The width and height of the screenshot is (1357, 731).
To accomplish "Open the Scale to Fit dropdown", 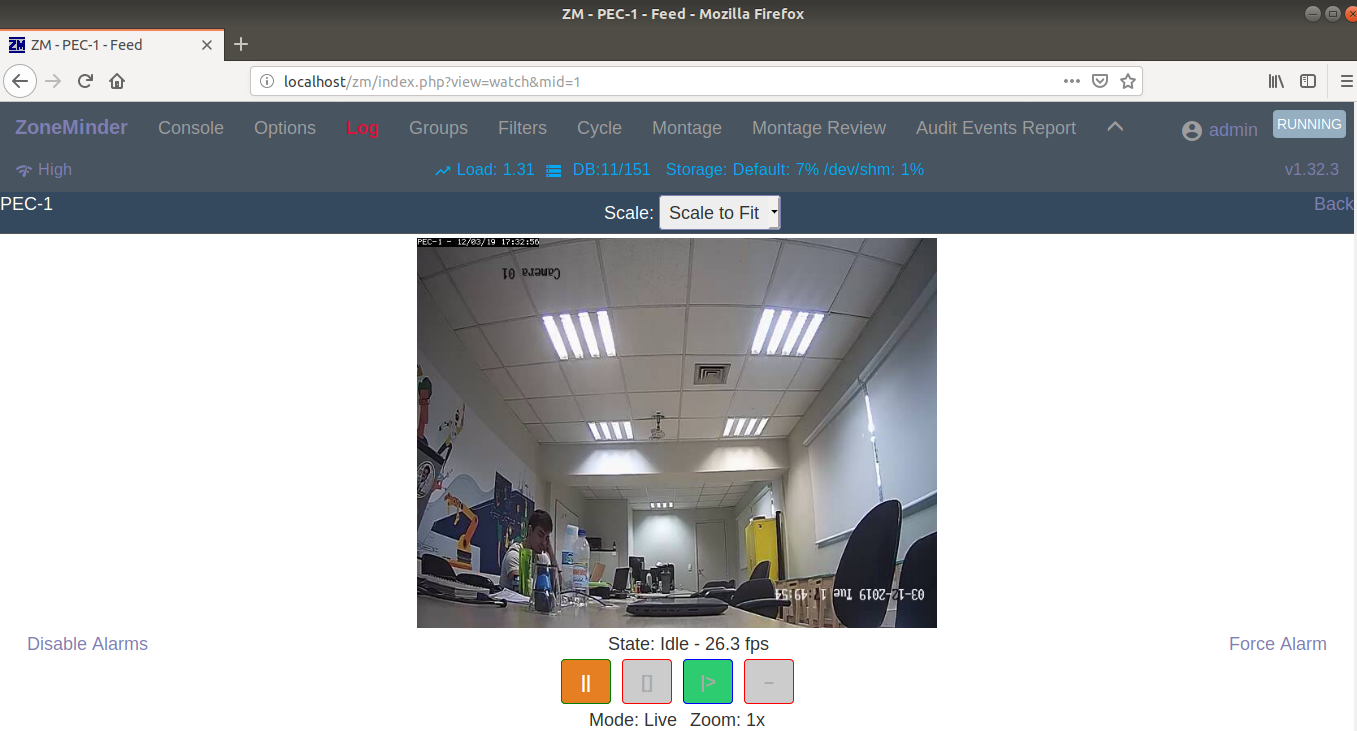I will pyautogui.click(x=719, y=212).
